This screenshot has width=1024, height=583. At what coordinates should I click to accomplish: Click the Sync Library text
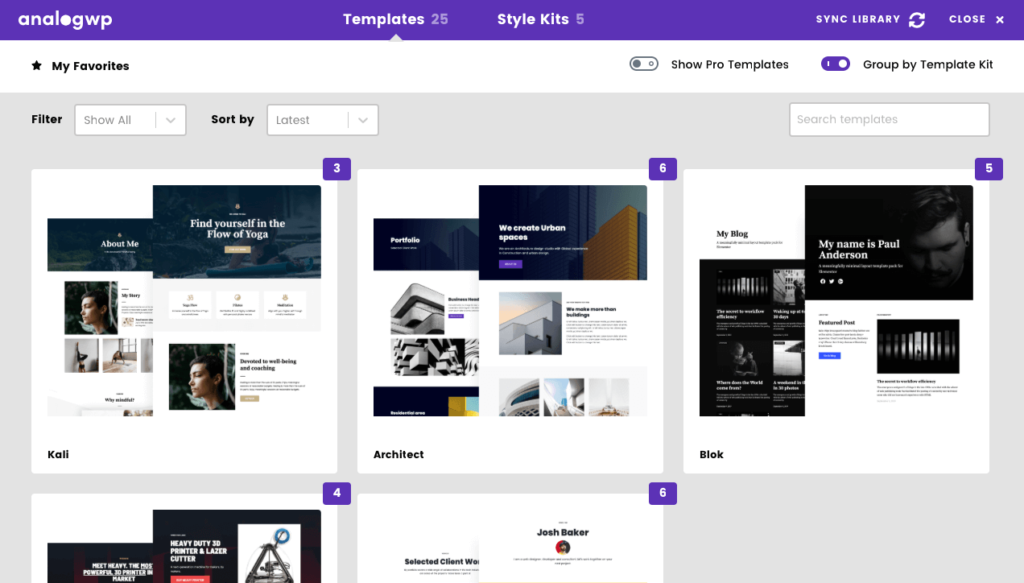[857, 20]
